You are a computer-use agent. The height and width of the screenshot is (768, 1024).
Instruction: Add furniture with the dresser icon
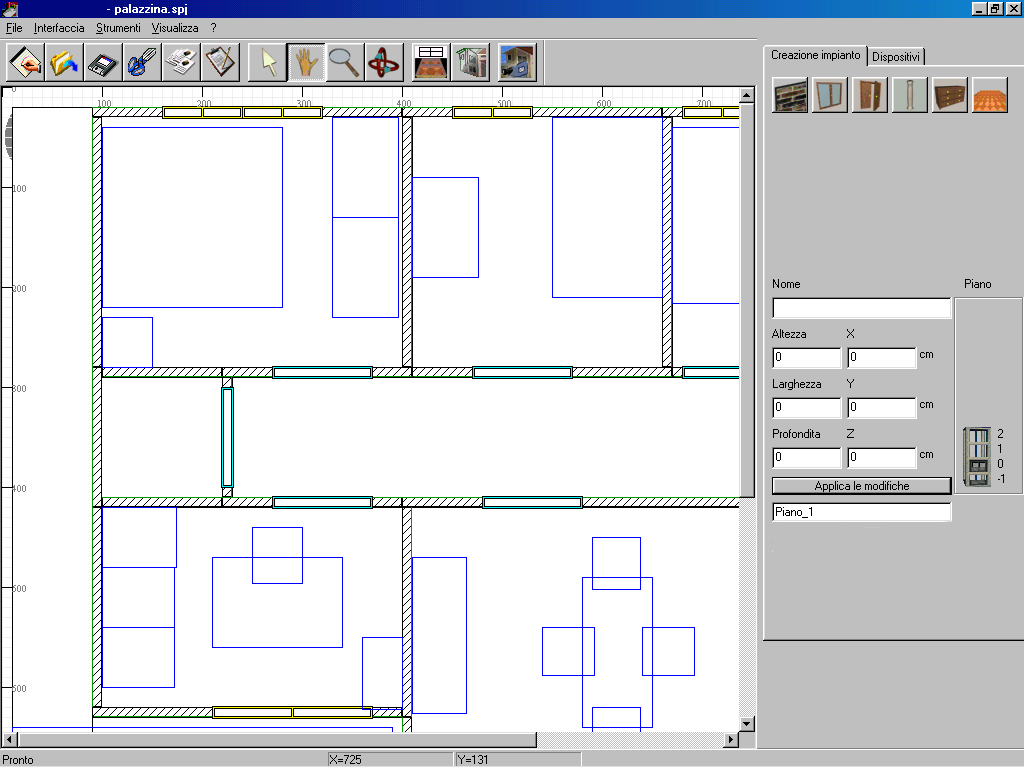tap(950, 95)
